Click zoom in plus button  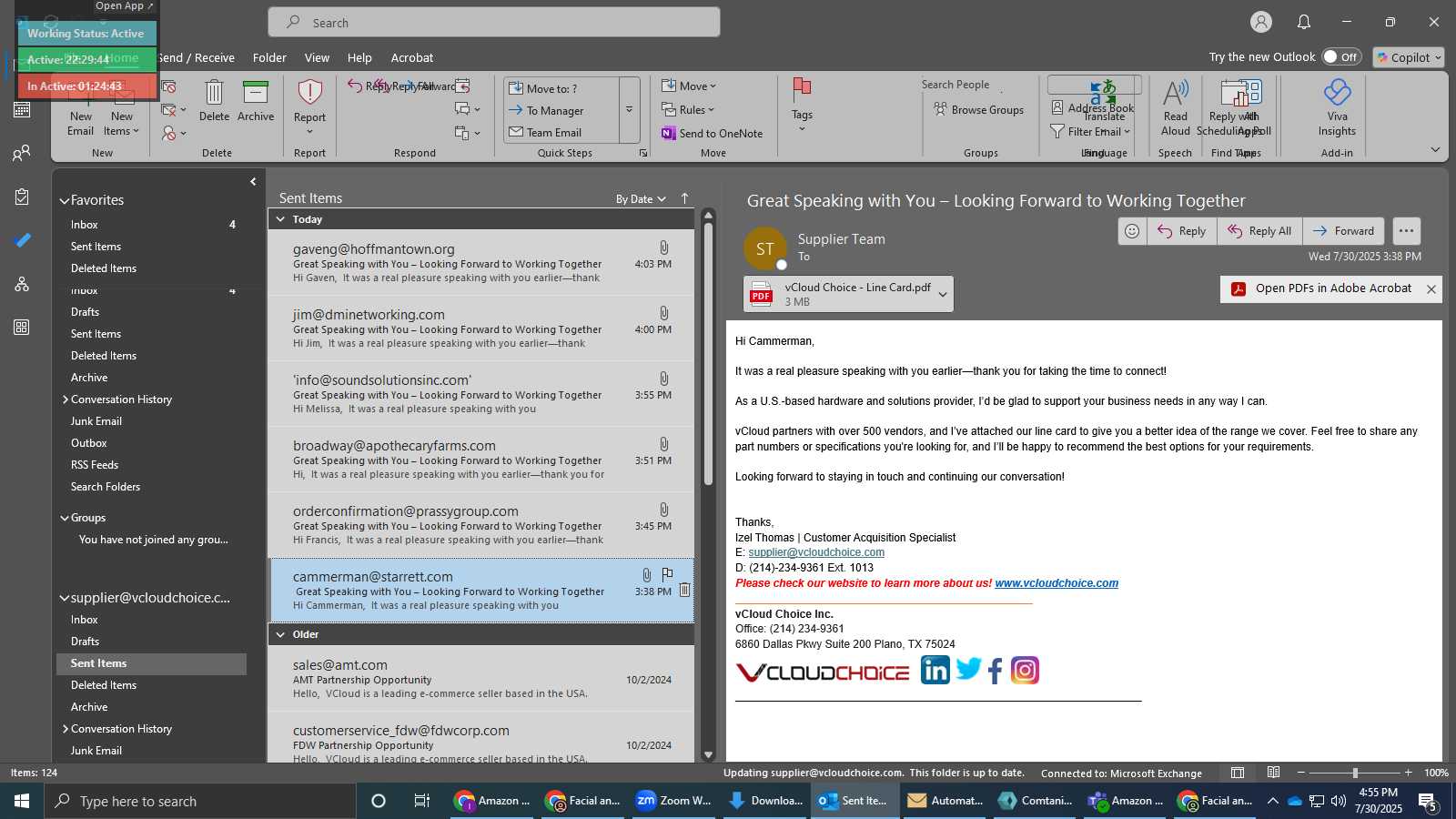pyautogui.click(x=1409, y=773)
